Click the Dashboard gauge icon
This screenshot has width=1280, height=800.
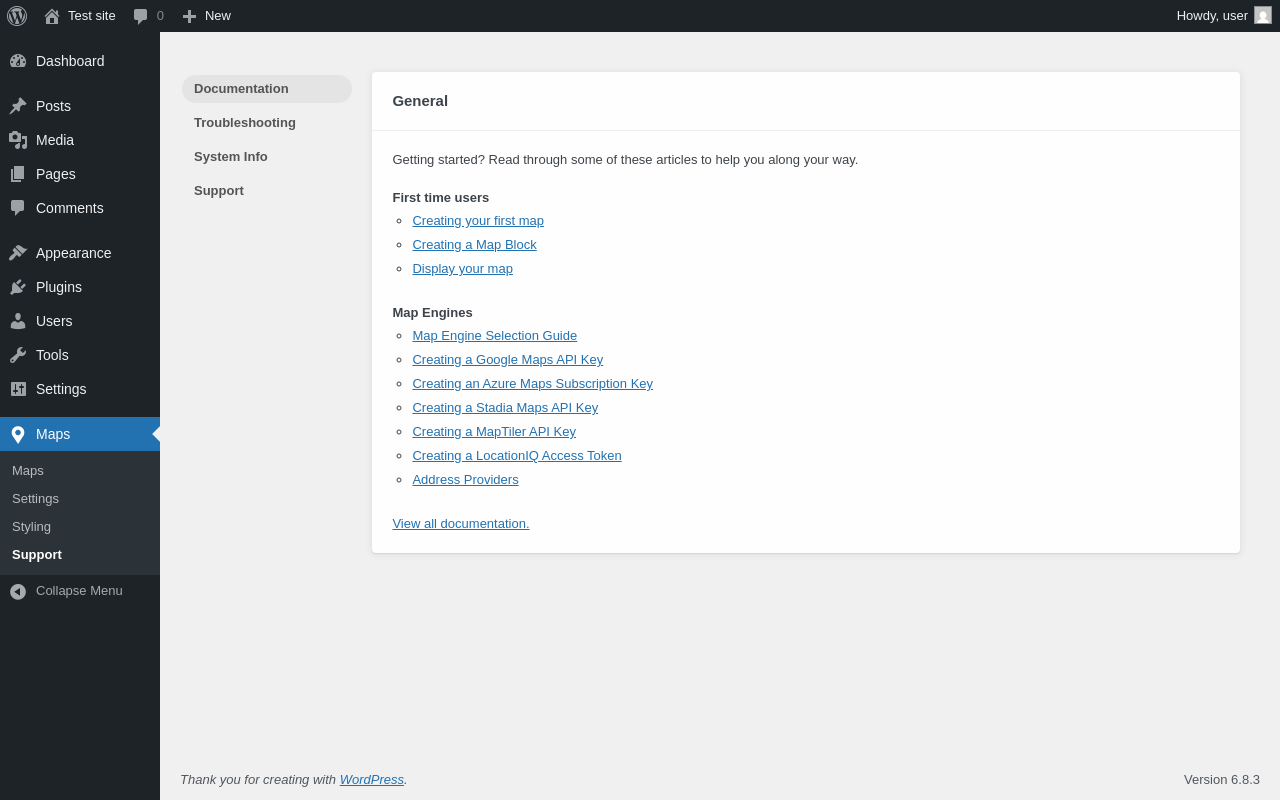pyautogui.click(x=18, y=61)
